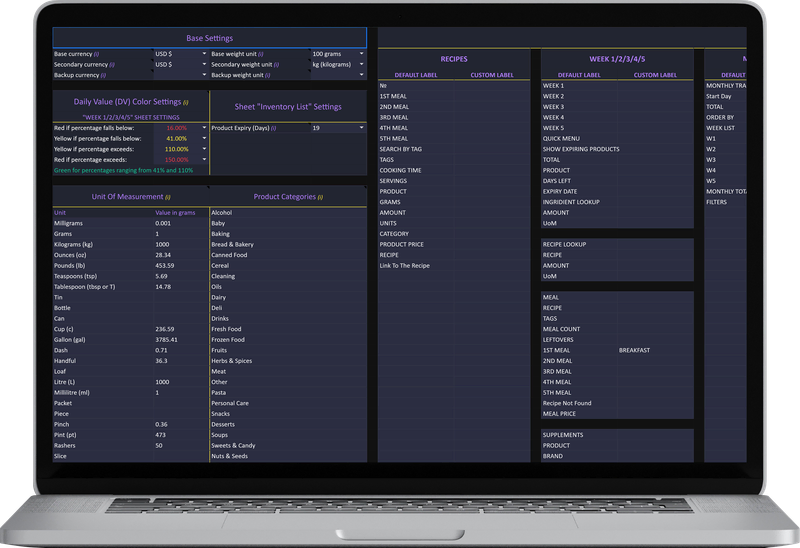Select the 'Tablespoon (tbsp or T)' unit cell
800x548 pixels.
pos(85,287)
